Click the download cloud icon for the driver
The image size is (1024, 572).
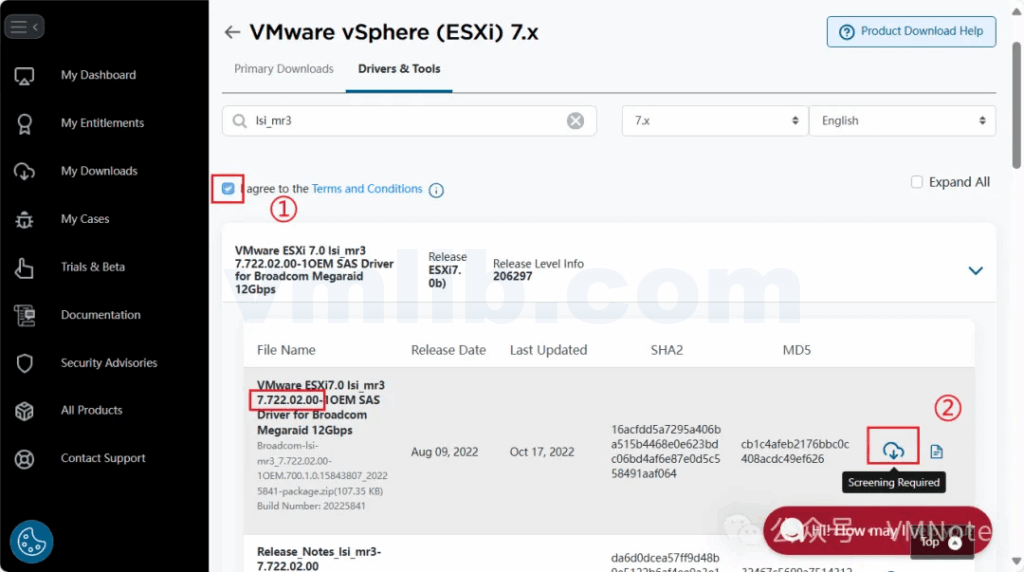pyautogui.click(x=893, y=451)
